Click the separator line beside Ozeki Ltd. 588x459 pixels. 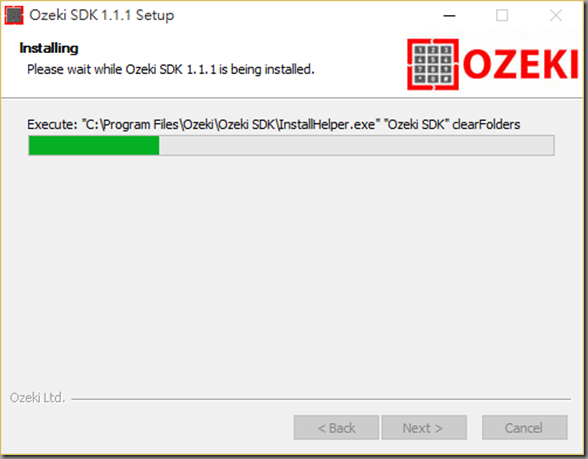coord(321,399)
